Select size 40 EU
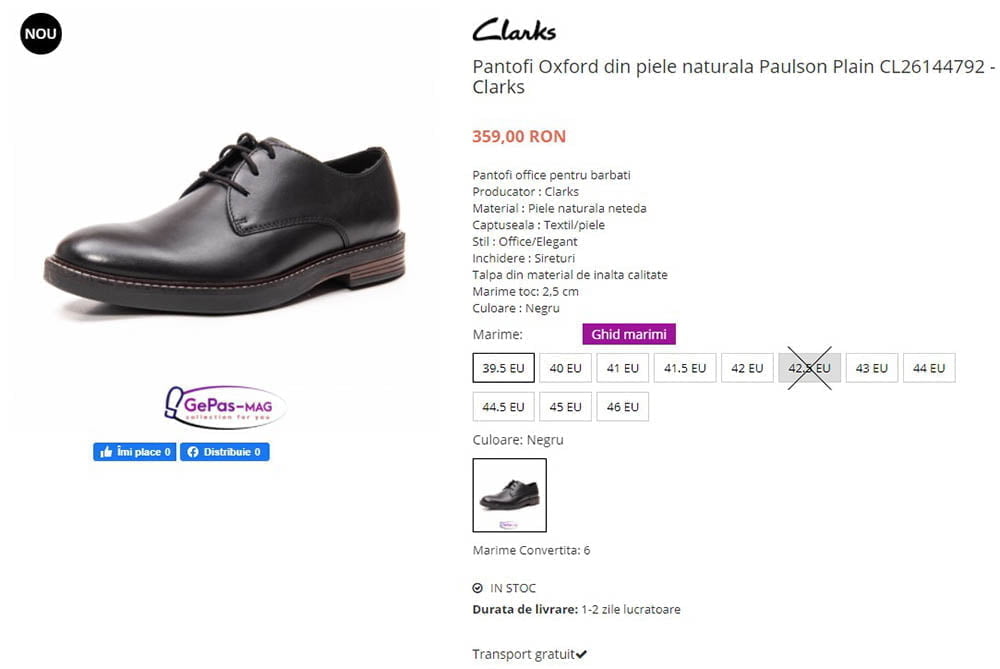 click(566, 368)
